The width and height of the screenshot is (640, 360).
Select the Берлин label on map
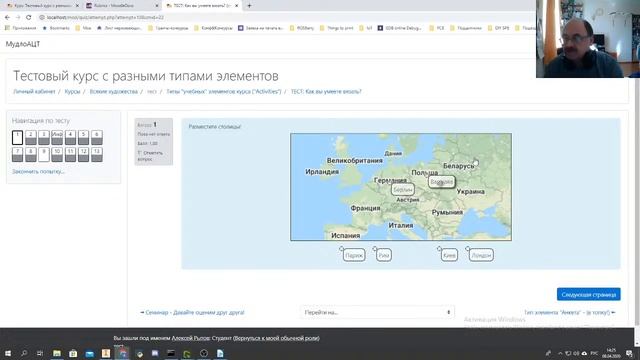(403, 189)
